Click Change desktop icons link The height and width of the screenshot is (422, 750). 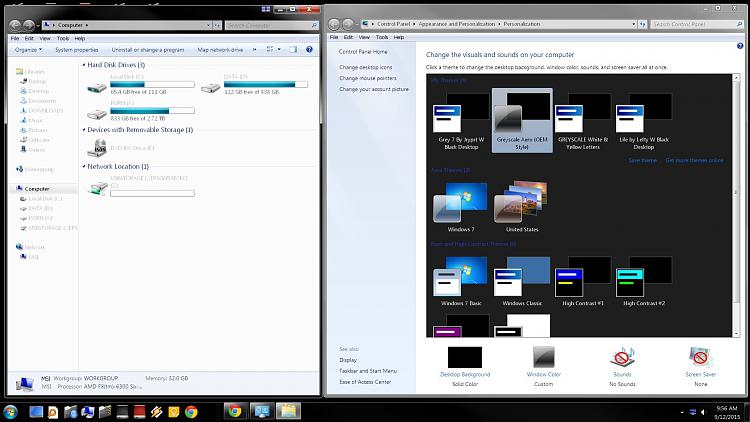[x=365, y=67]
